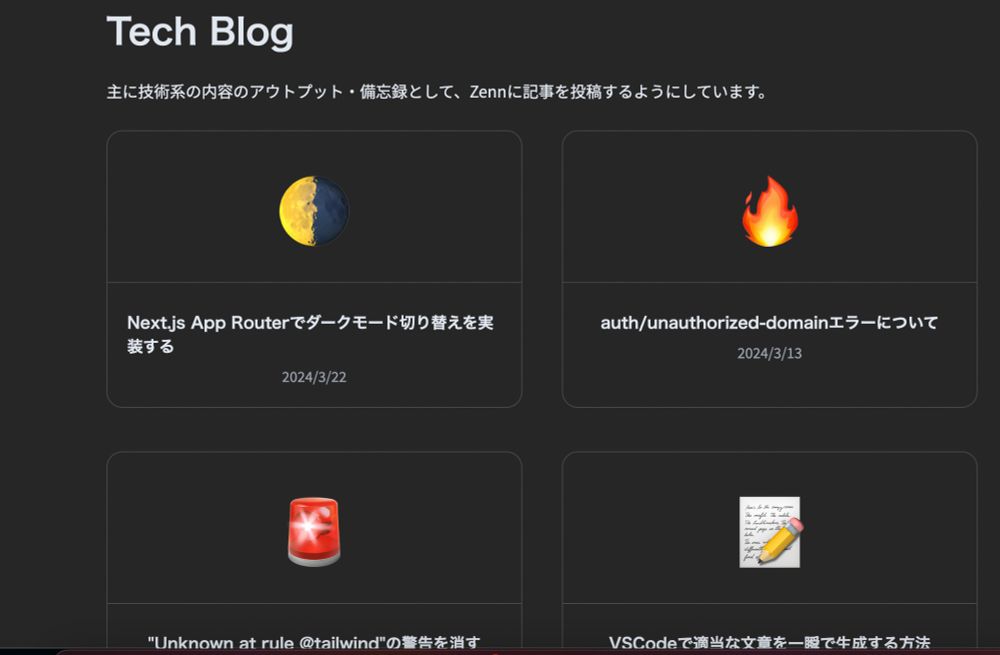Click the 2024/3/13 article date
The image size is (1000, 655).
(769, 353)
